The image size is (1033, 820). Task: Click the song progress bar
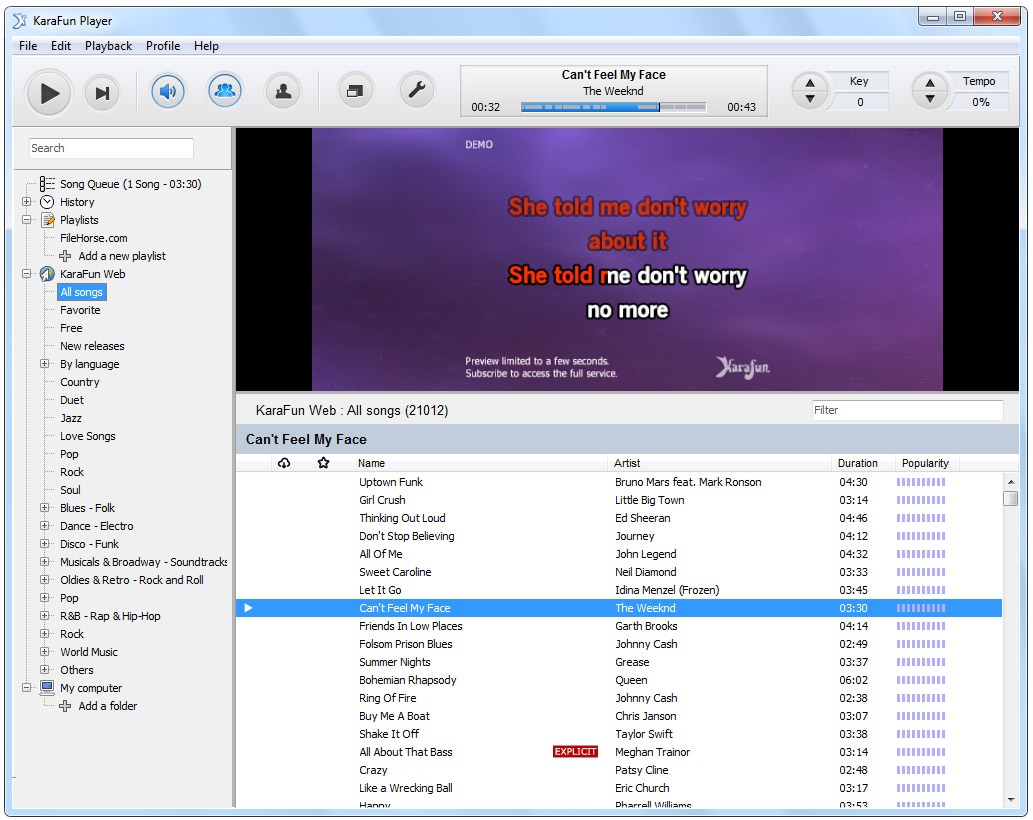point(613,107)
